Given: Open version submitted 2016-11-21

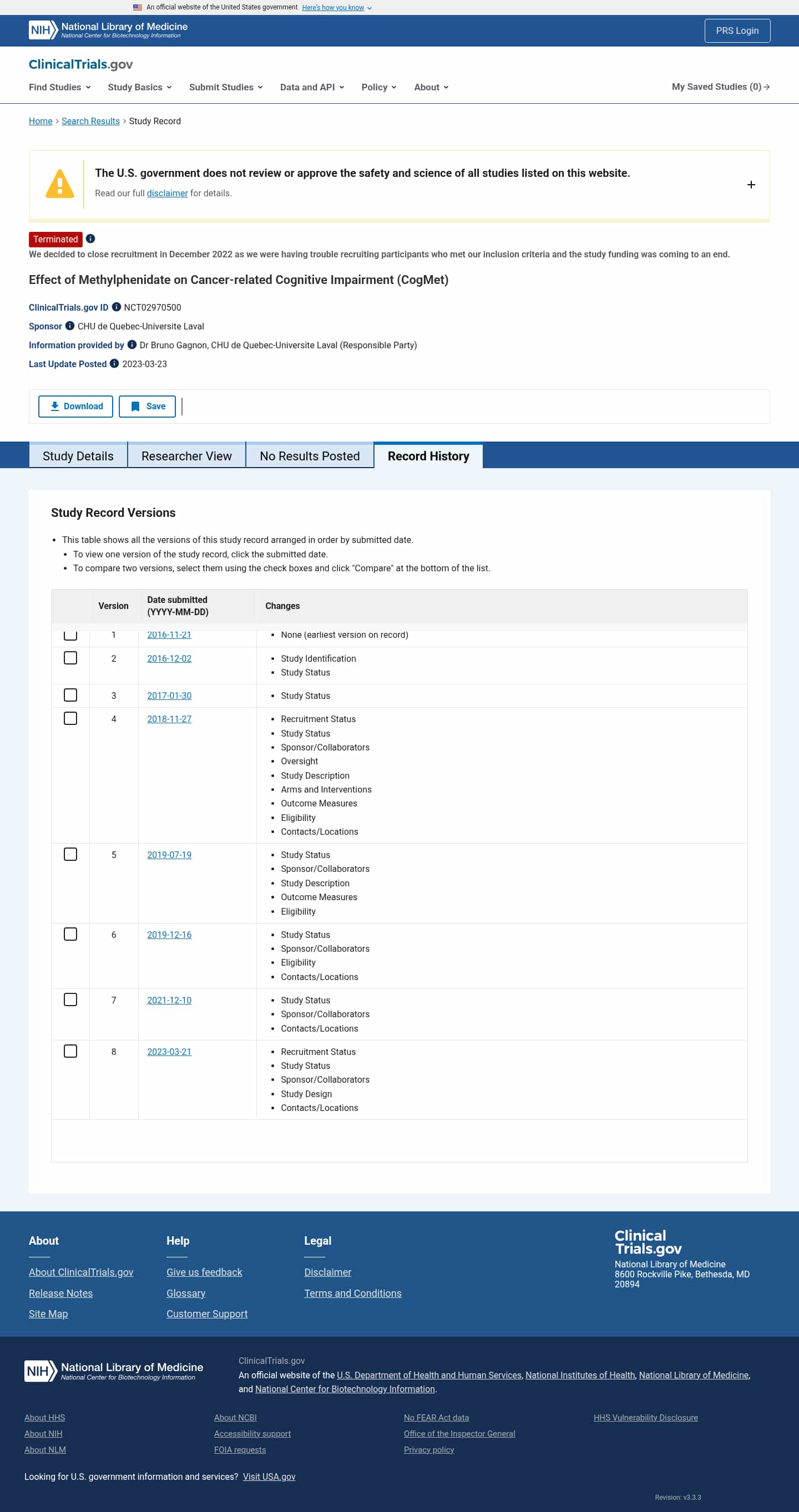Looking at the screenshot, I should pyautogui.click(x=169, y=635).
